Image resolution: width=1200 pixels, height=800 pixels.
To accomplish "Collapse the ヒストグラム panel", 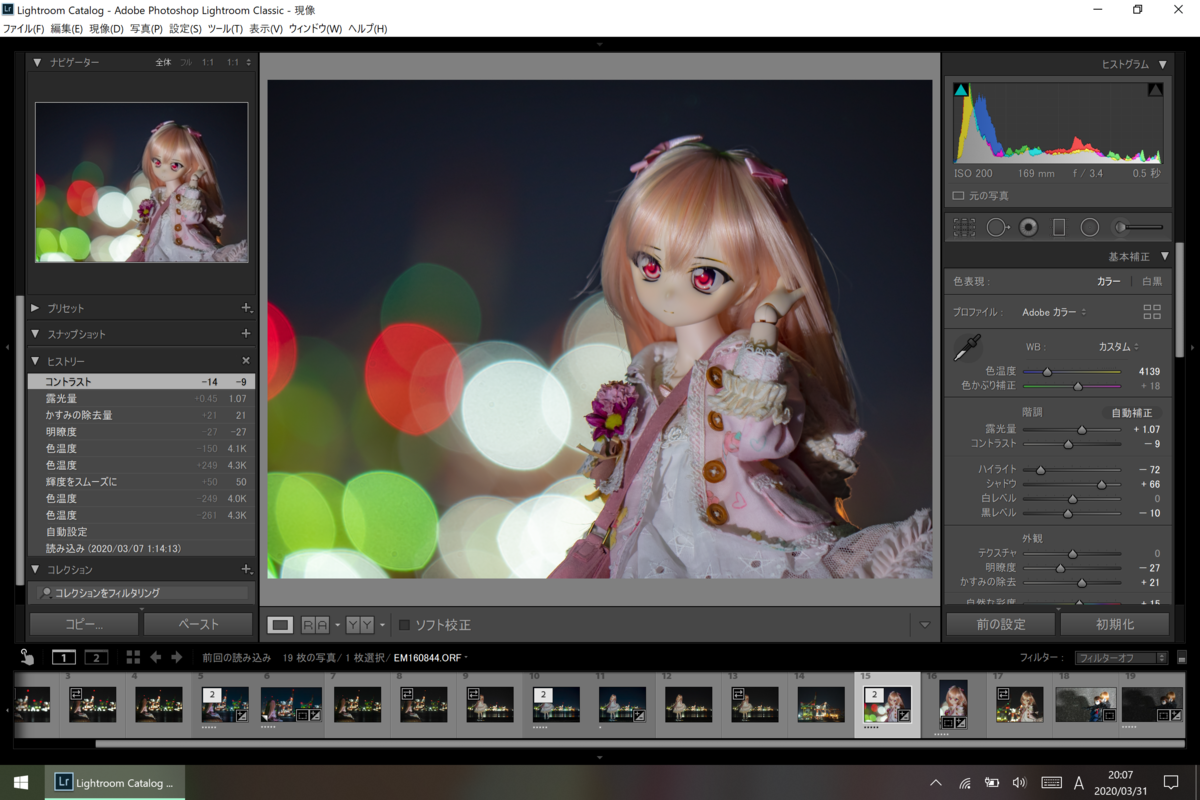I will click(1162, 64).
